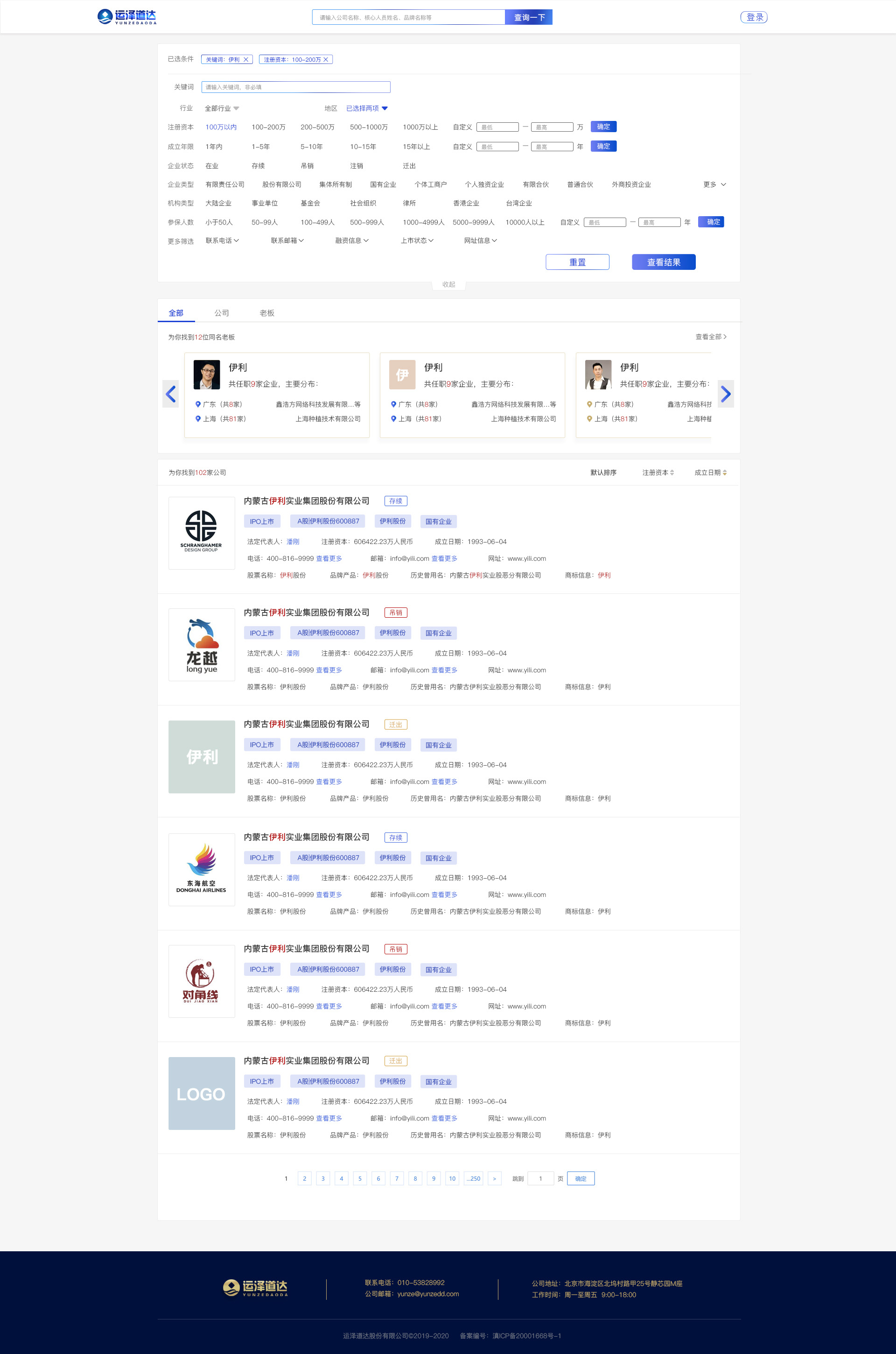The image size is (896, 1354).
Task: Switch to 公司 results tab
Action: pyautogui.click(x=222, y=313)
